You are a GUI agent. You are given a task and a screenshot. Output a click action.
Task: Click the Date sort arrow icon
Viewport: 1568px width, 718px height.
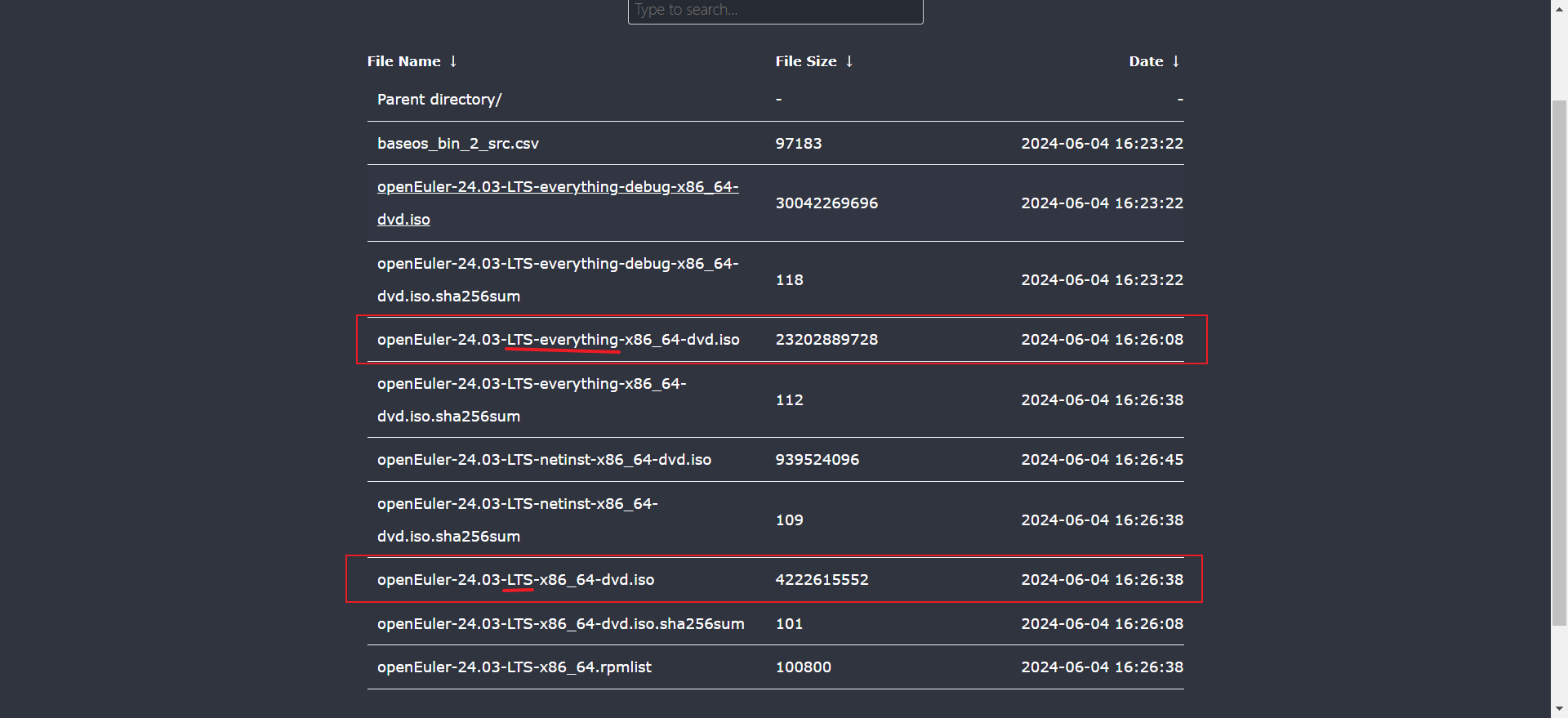pyautogui.click(x=1175, y=61)
